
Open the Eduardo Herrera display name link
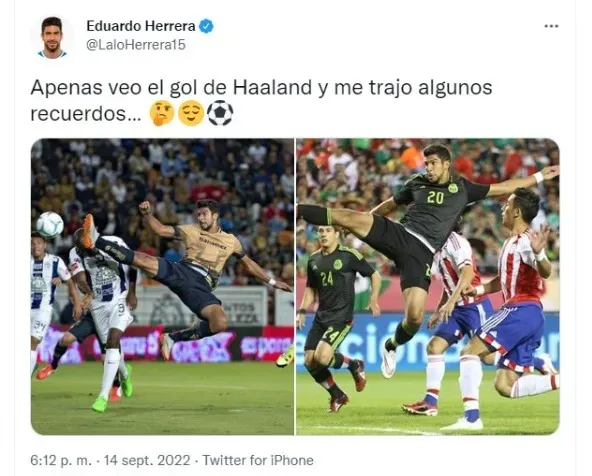[x=141, y=26]
